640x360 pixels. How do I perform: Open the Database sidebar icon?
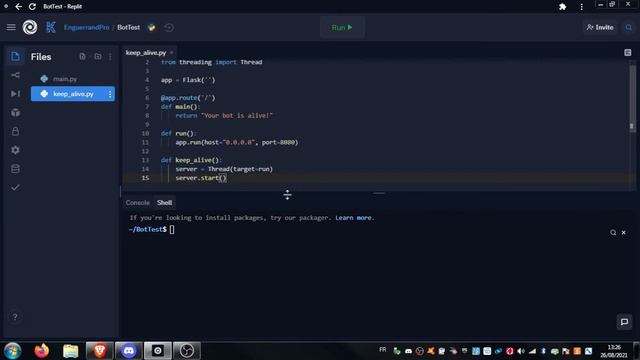click(15, 169)
